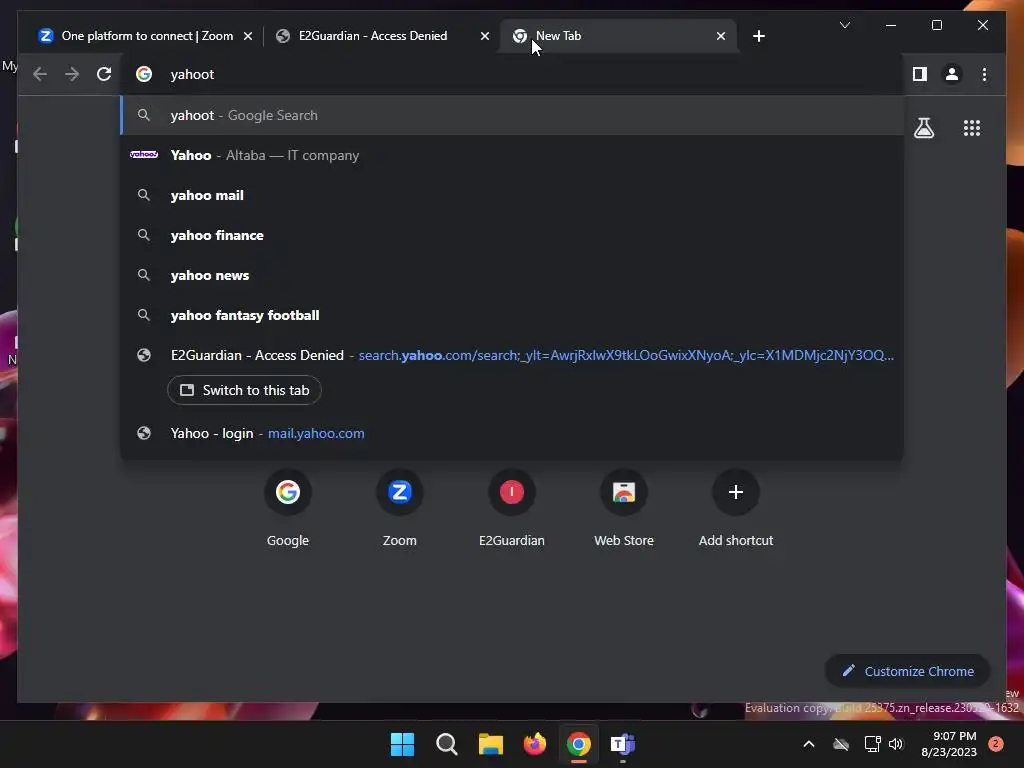
Task: Click the Customize Chrome button
Action: pyautogui.click(x=907, y=671)
